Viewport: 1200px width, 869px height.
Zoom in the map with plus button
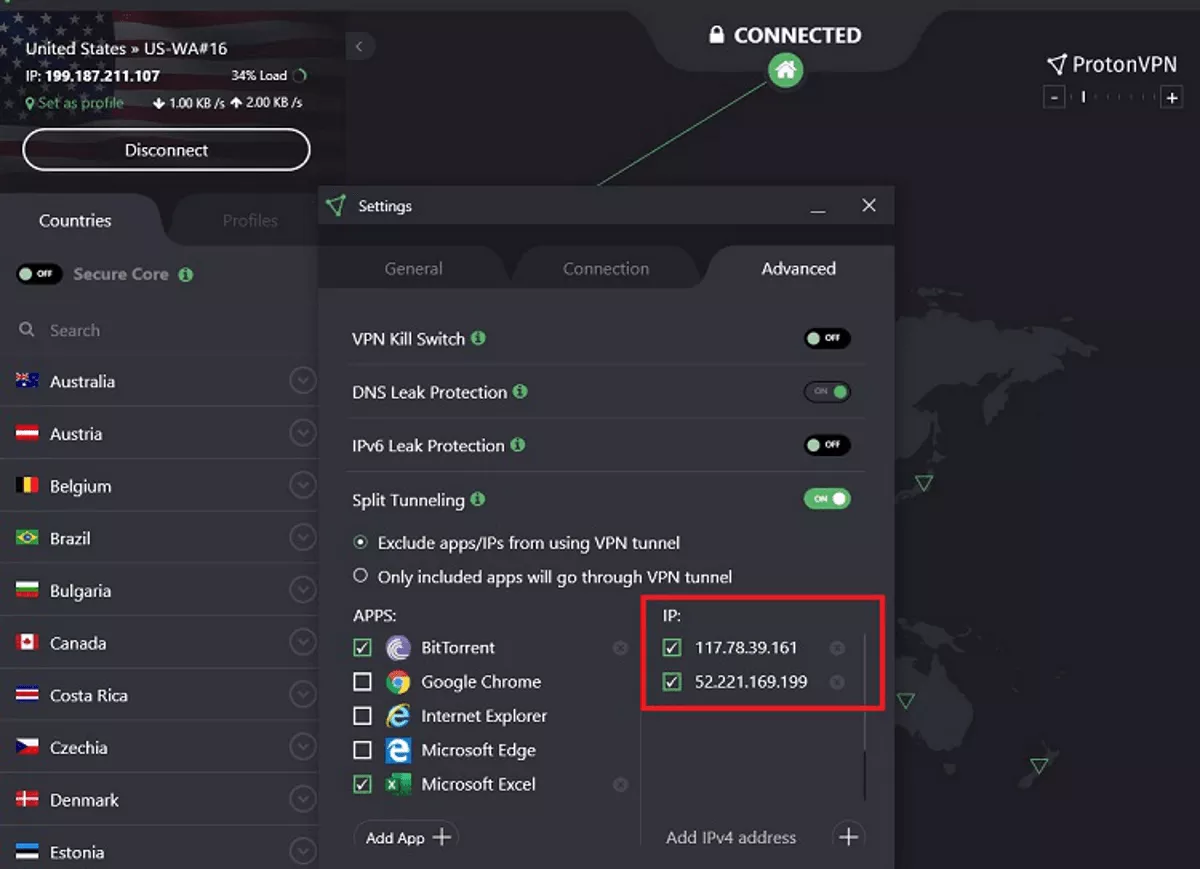tap(1172, 97)
